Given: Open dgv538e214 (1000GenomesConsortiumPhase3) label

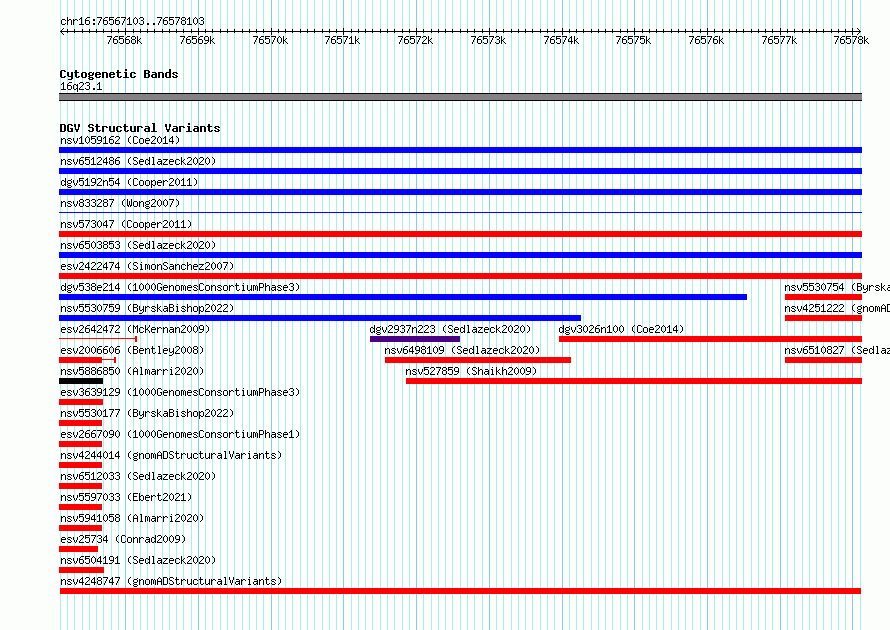Looking at the screenshot, I should (180, 287).
